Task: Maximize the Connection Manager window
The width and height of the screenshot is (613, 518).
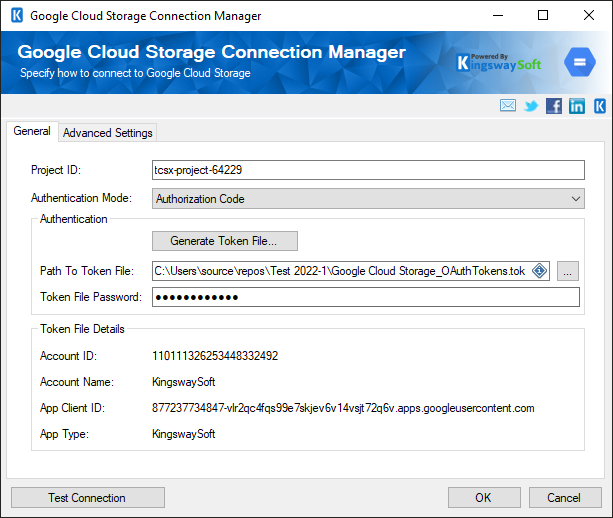Action: [x=543, y=16]
